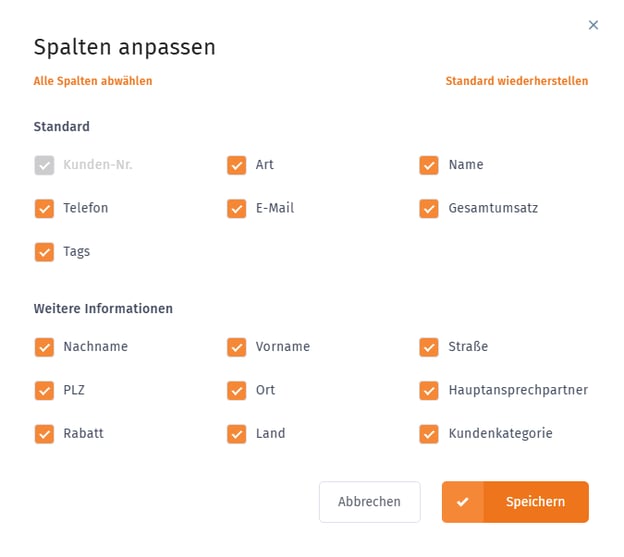This screenshot has height=557, width=624.
Task: Uncheck the Tags checkbox
Action: pyautogui.click(x=44, y=252)
